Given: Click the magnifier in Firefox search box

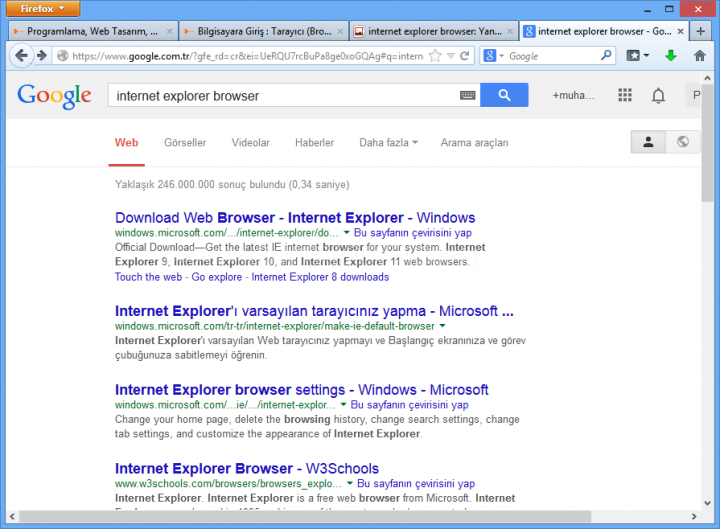Looking at the screenshot, I should click(606, 56).
